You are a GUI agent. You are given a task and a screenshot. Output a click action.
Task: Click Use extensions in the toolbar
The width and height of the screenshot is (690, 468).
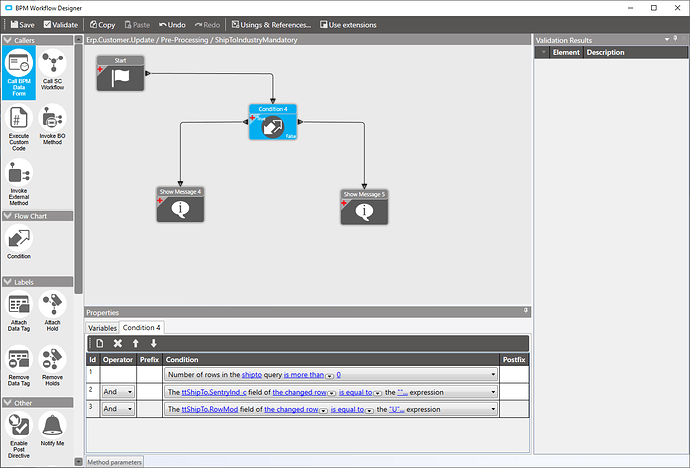click(348, 25)
